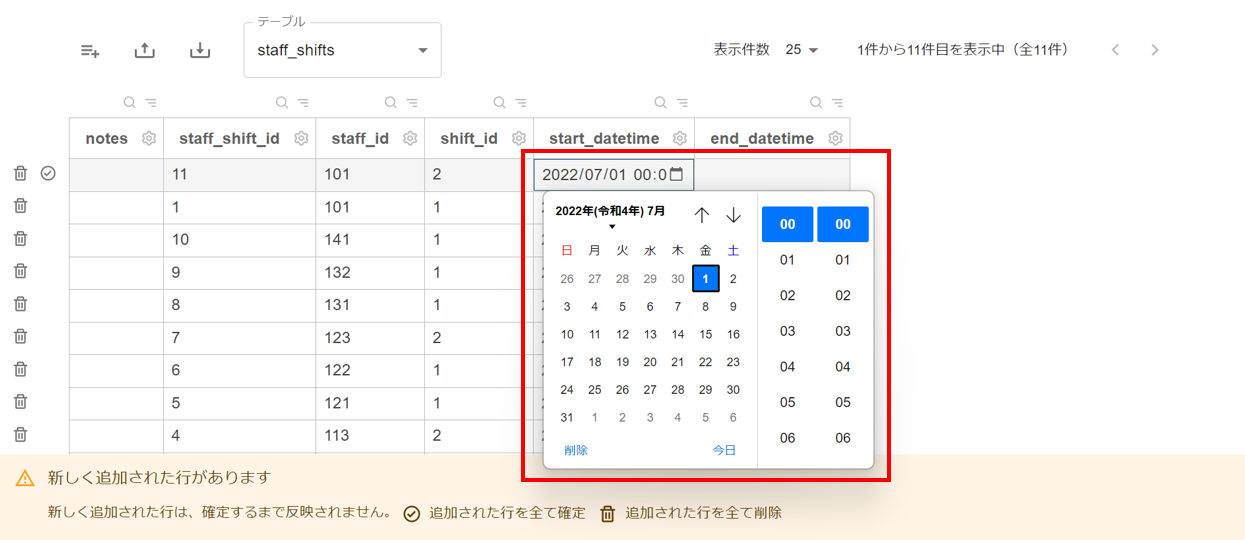Click search icon above shift_id column
This screenshot has width=1245, height=540.
point(499,102)
